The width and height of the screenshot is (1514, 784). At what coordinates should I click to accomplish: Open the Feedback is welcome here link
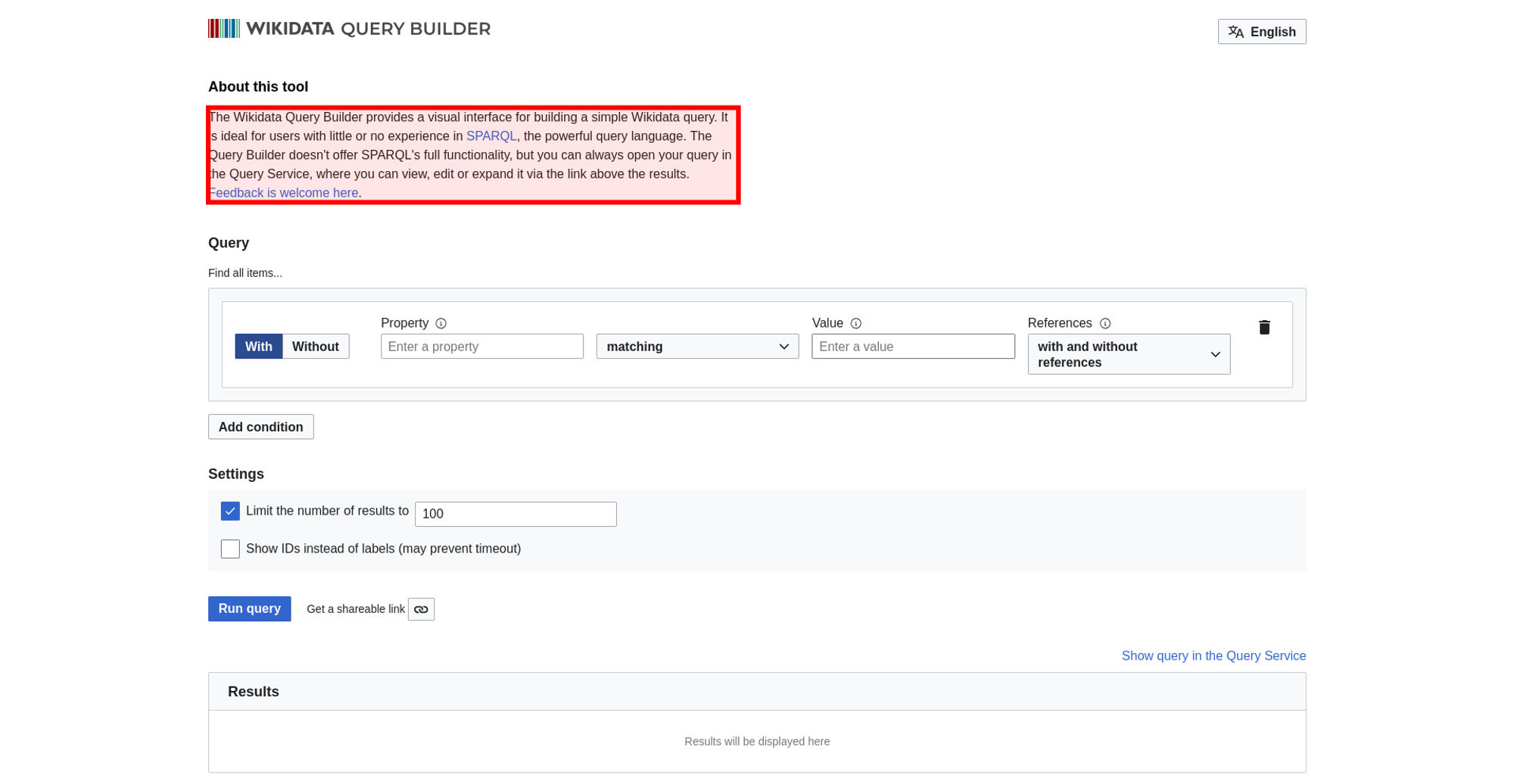pos(283,193)
